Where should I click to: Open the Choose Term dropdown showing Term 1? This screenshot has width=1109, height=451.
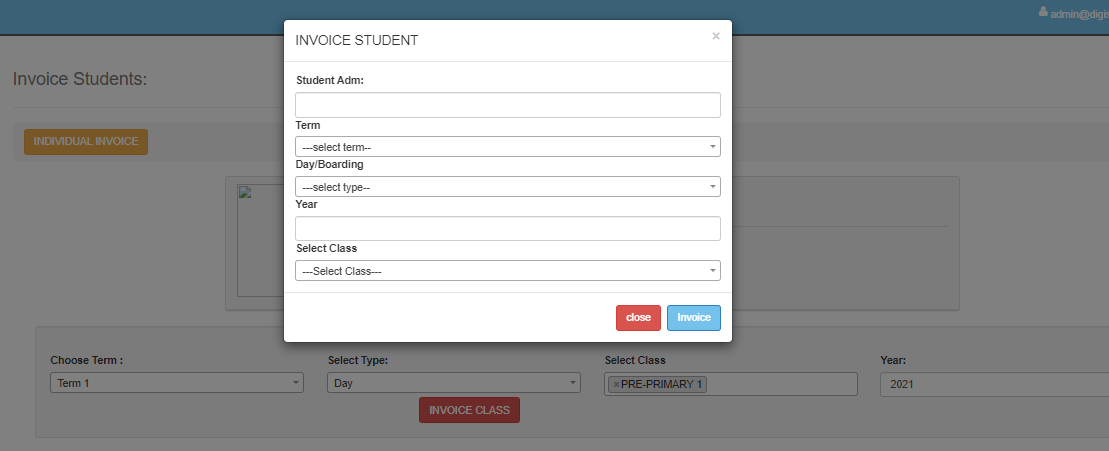[x=176, y=383]
